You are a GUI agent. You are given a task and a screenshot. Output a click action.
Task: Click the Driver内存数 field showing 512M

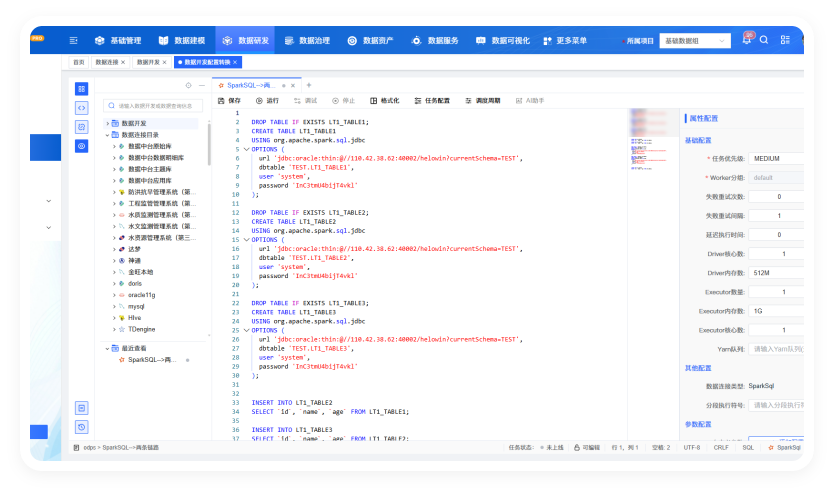(776, 273)
